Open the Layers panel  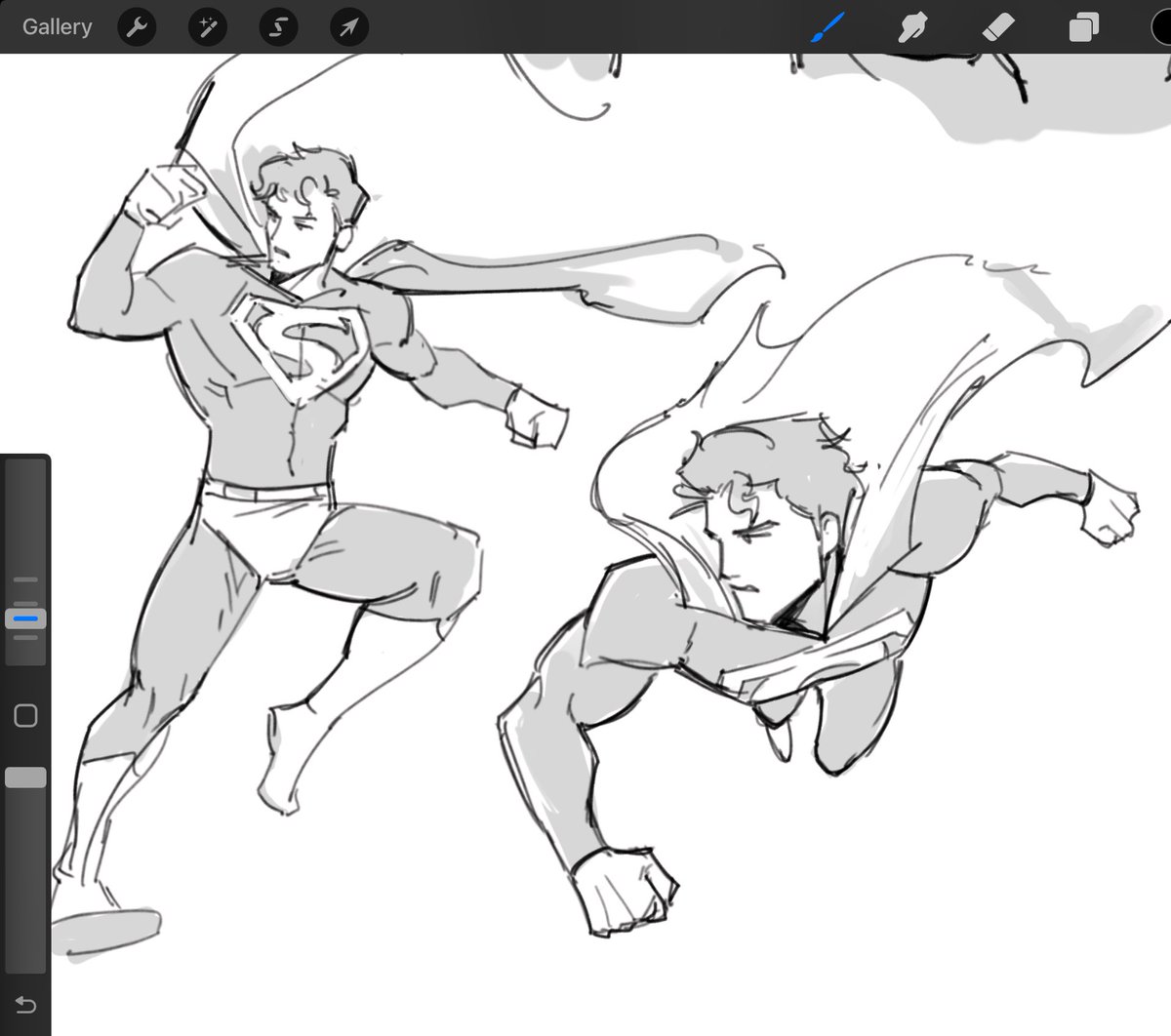click(1083, 27)
